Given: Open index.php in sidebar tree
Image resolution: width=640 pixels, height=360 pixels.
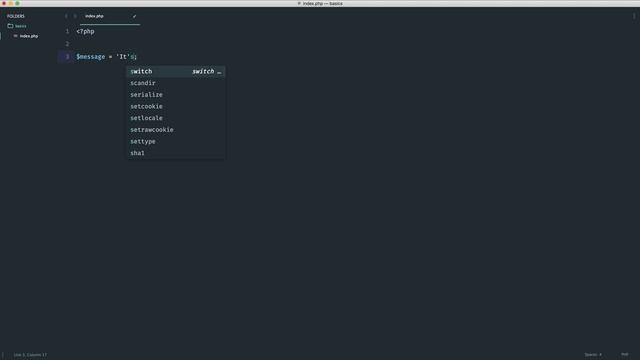Looking at the screenshot, I should pyautogui.click(x=29, y=36).
